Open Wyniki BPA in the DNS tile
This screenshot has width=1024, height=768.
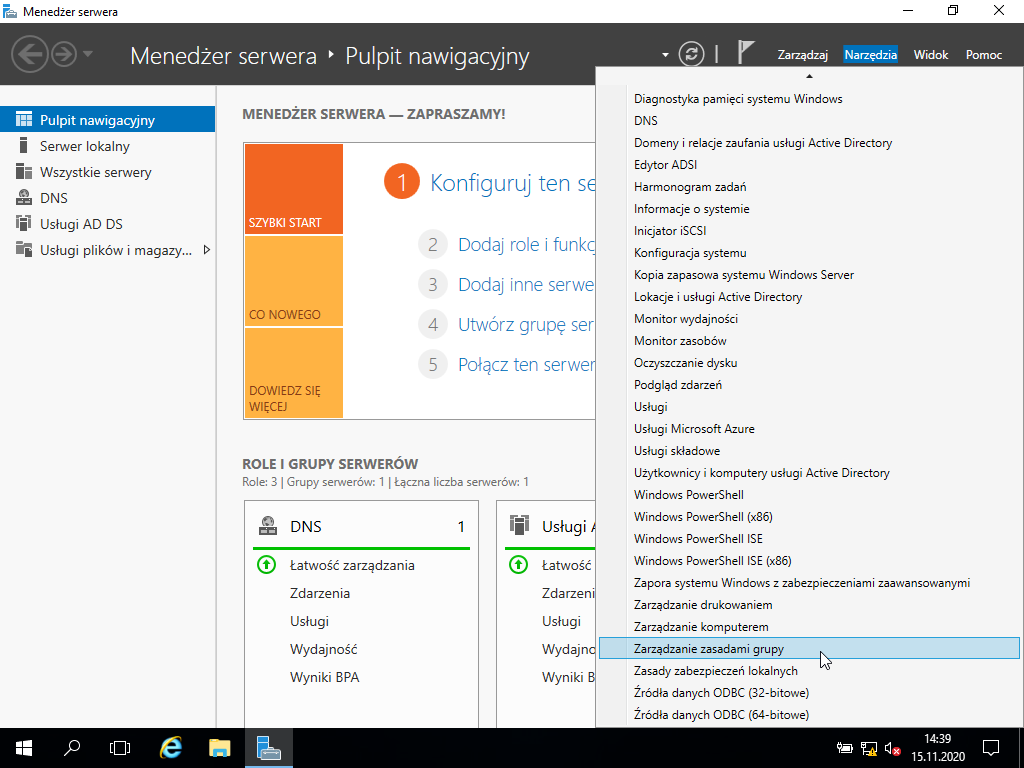point(325,677)
